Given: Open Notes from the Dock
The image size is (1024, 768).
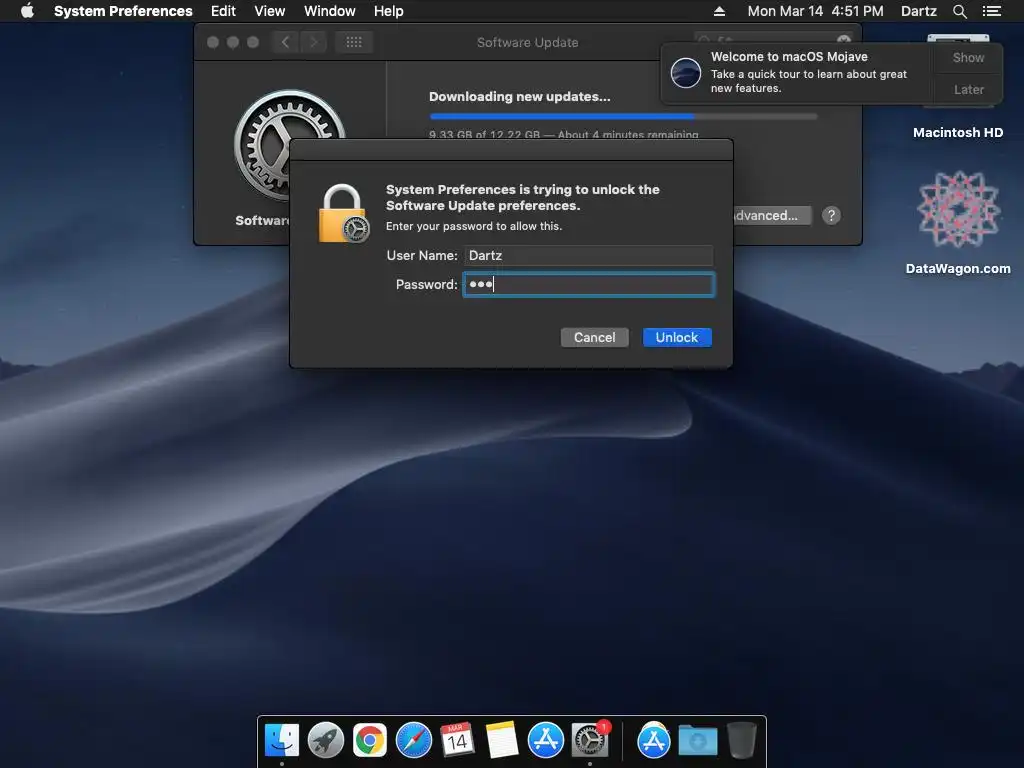Looking at the screenshot, I should coord(502,741).
